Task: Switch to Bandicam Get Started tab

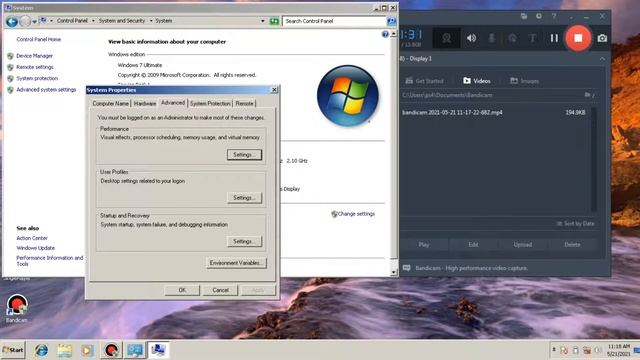Action: point(424,81)
